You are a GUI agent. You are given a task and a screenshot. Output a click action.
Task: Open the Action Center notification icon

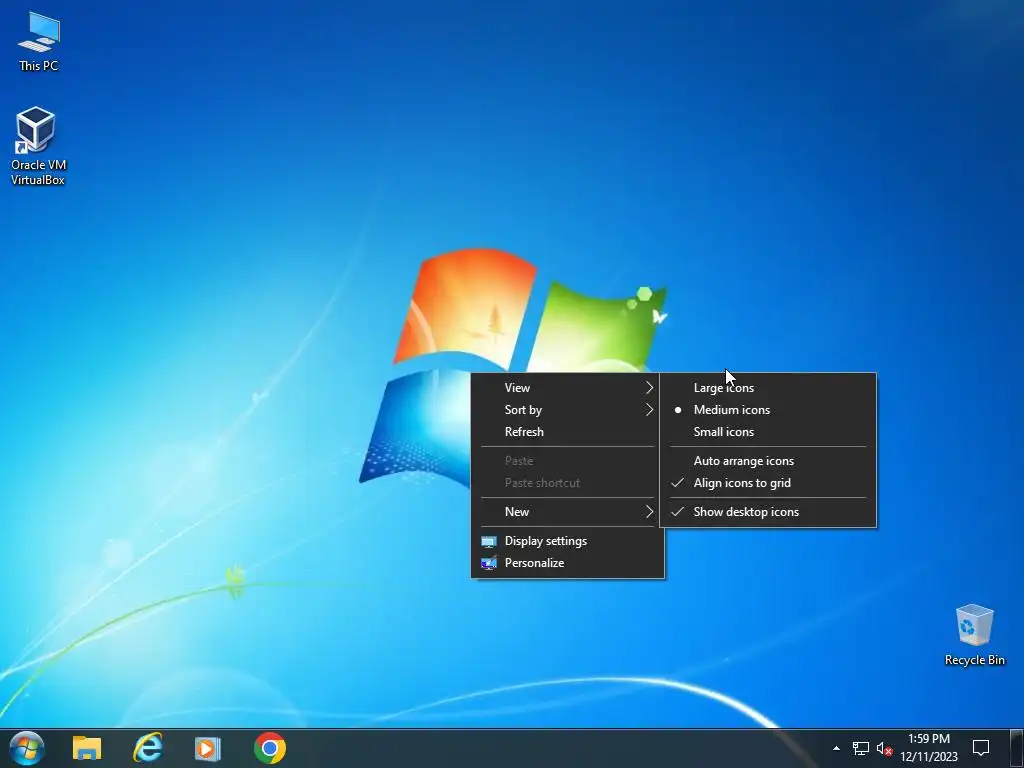(x=981, y=748)
